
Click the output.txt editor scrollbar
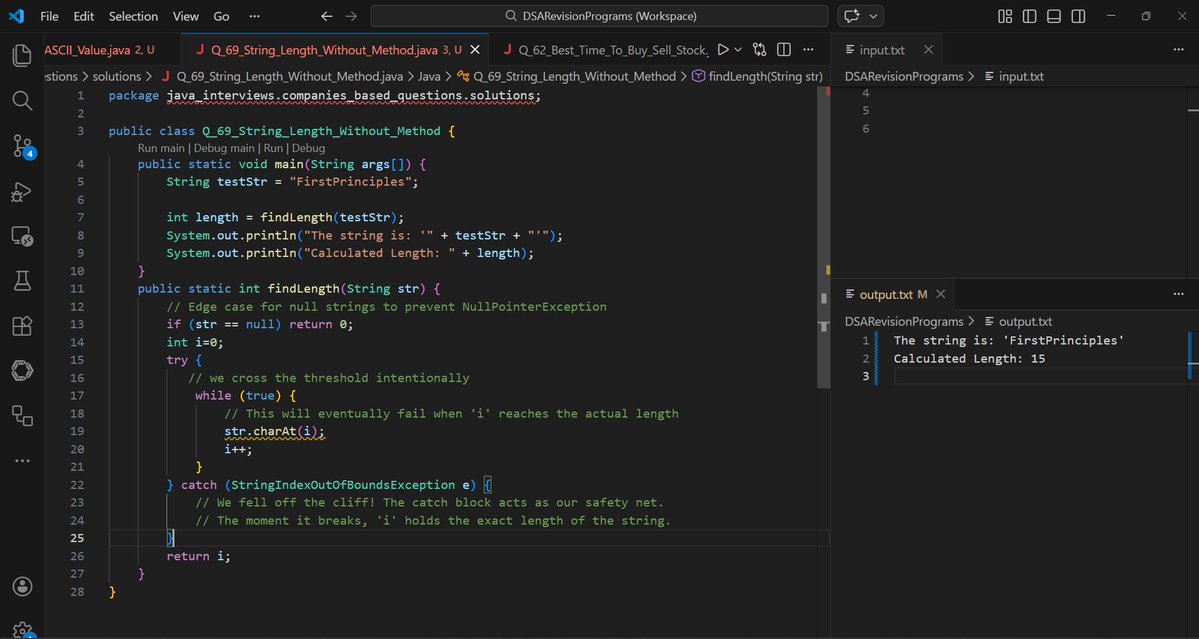1194,355
